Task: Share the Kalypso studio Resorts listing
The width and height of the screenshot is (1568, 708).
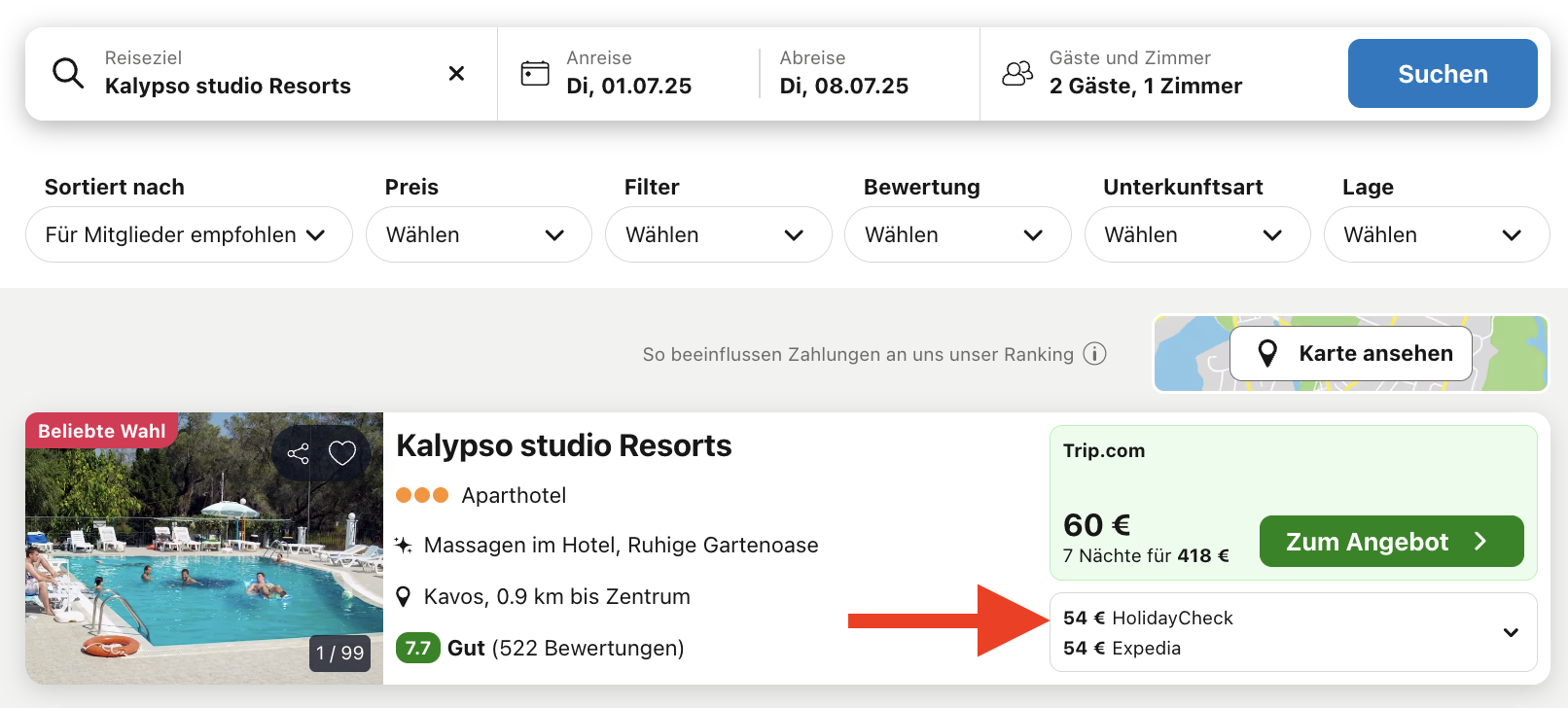Action: click(x=299, y=453)
